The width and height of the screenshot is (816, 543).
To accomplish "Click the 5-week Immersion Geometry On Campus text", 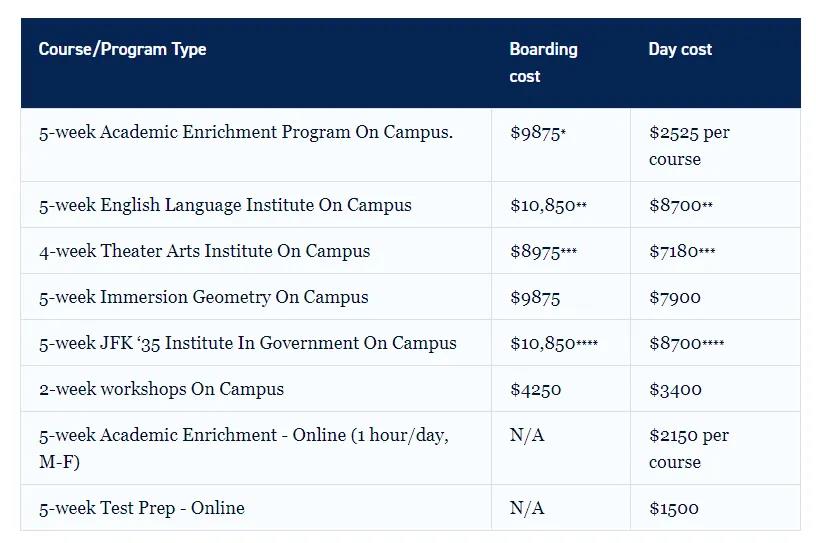I will [x=203, y=297].
